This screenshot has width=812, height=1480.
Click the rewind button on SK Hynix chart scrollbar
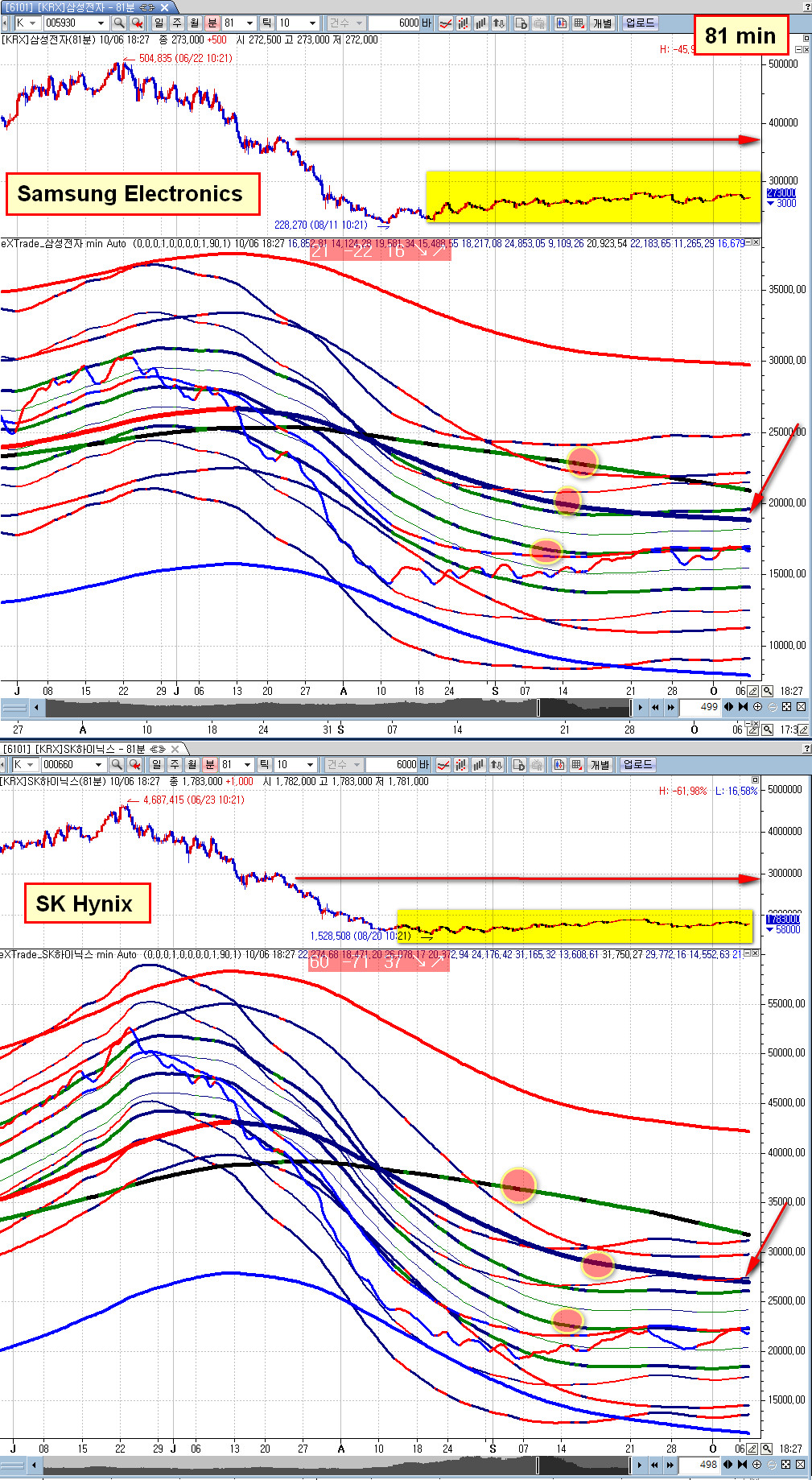coord(654,1465)
